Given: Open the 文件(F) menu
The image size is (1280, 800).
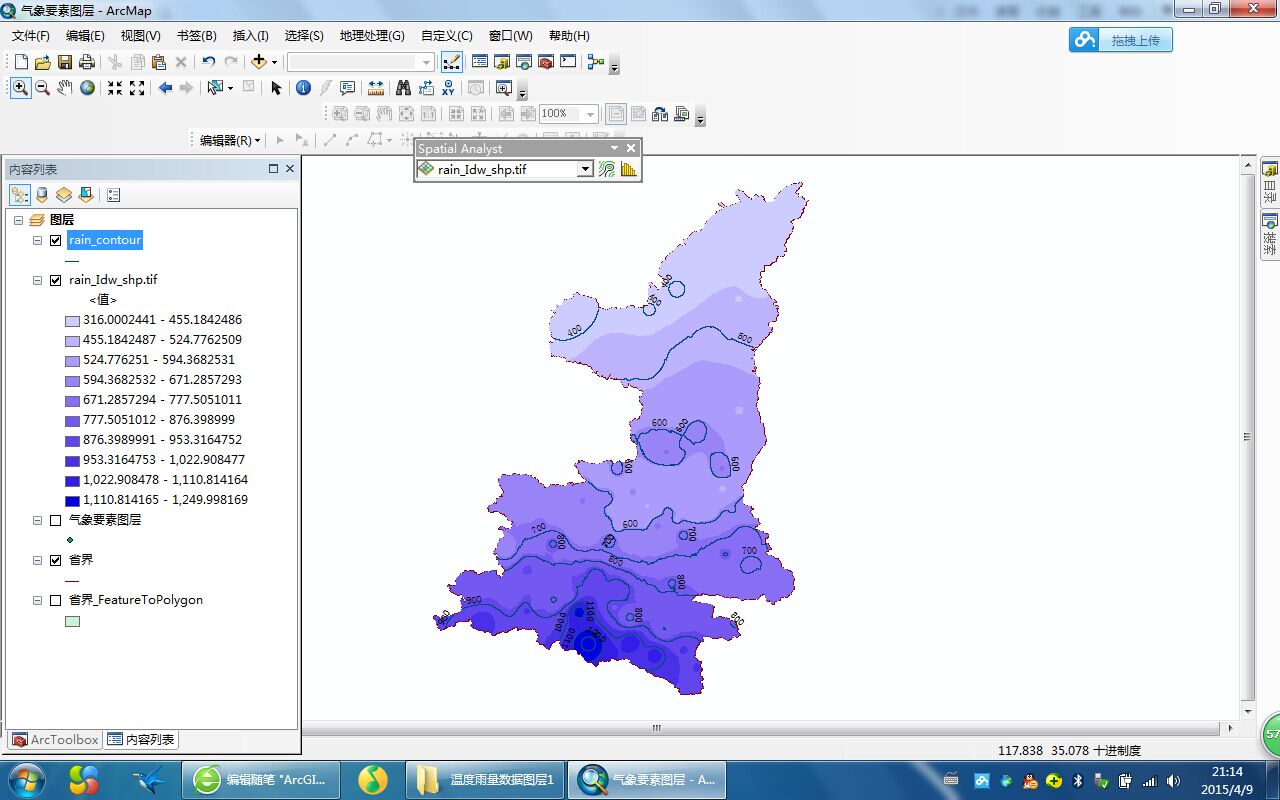Looking at the screenshot, I should [x=31, y=35].
